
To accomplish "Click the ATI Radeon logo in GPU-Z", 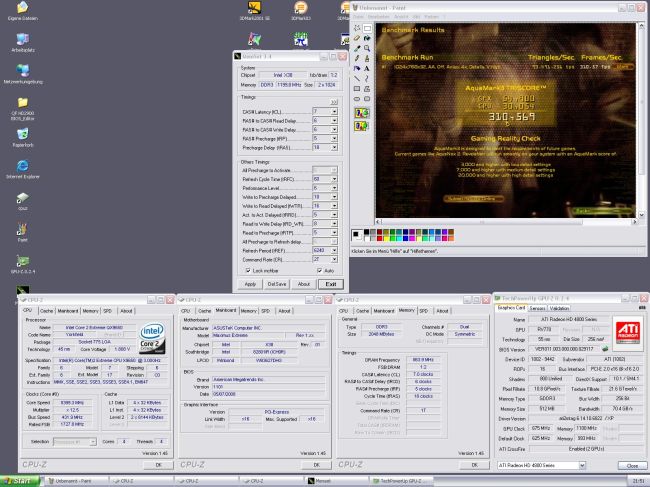I will [628, 332].
